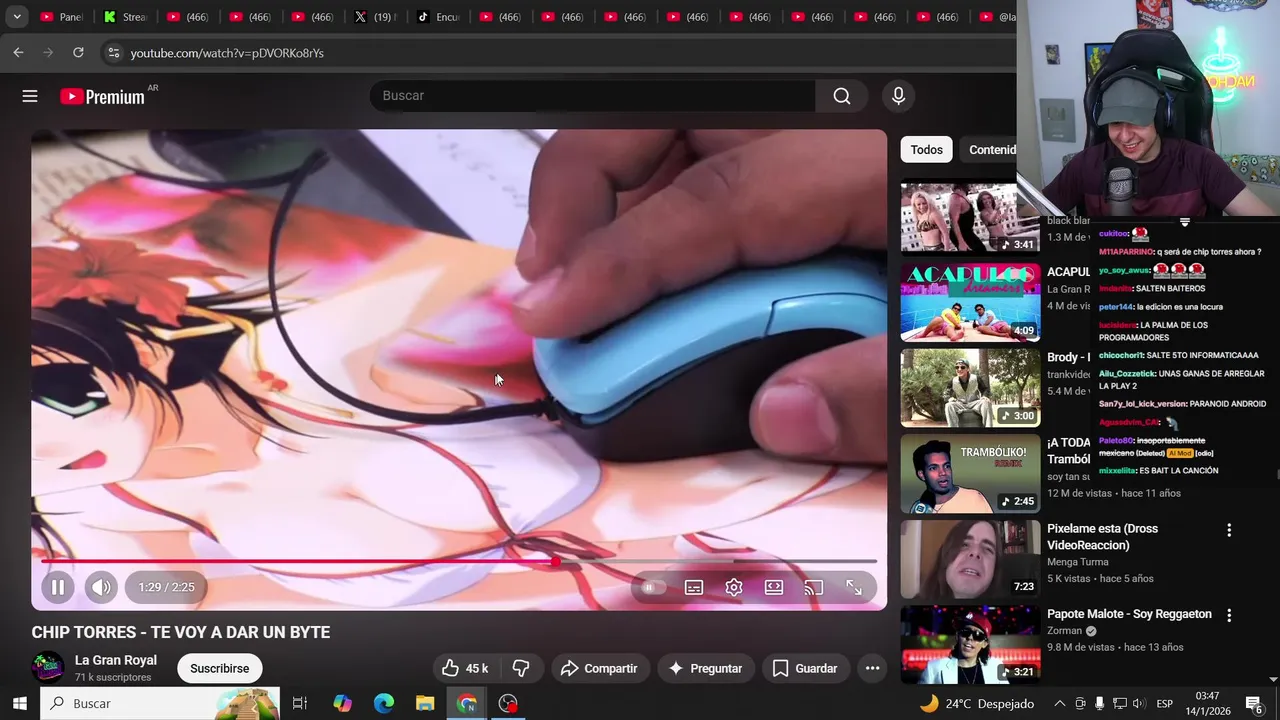Open the system tray volume icon
The width and height of the screenshot is (1280, 720).
pos(1139,703)
